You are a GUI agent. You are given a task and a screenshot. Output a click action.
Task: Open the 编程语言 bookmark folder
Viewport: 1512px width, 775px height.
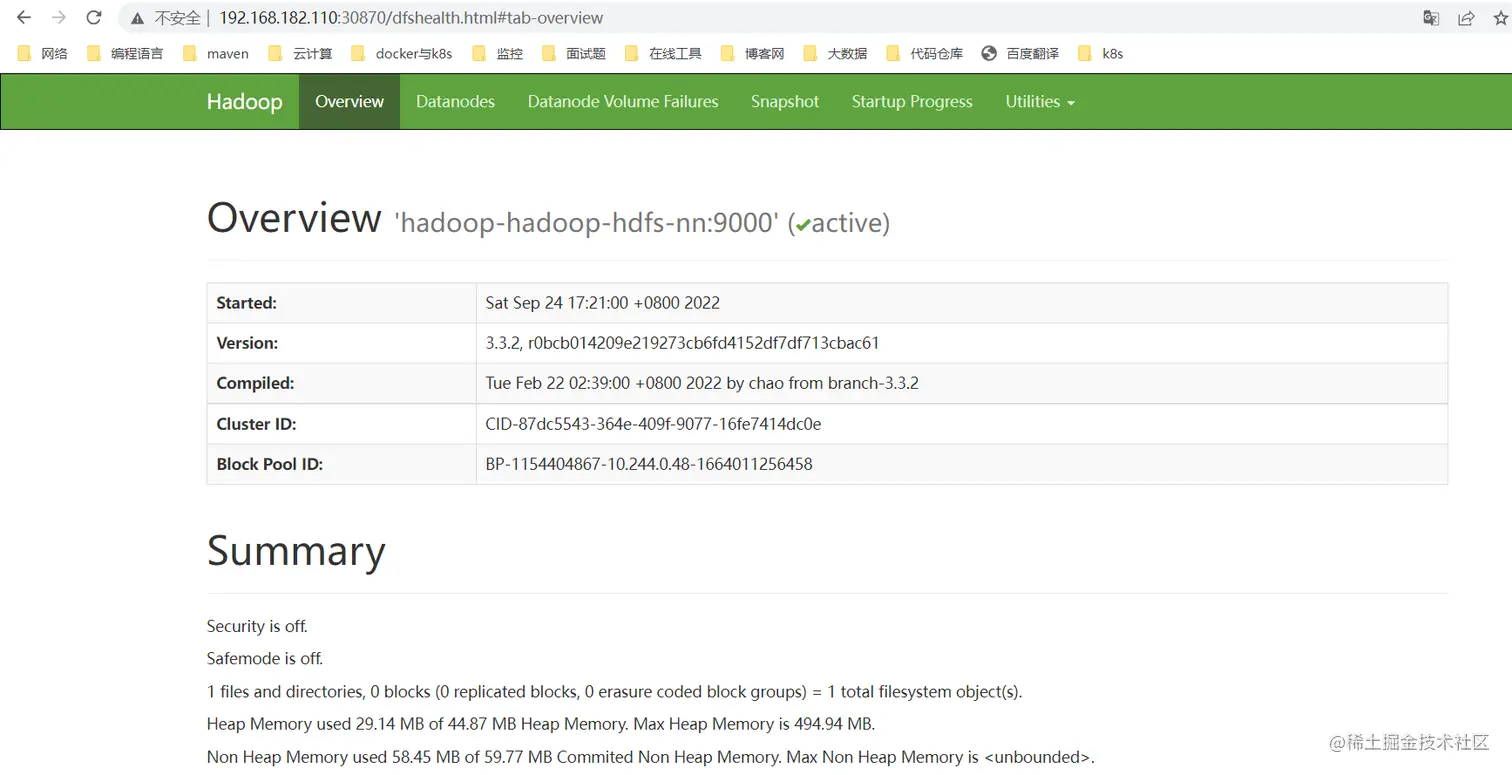click(x=125, y=54)
